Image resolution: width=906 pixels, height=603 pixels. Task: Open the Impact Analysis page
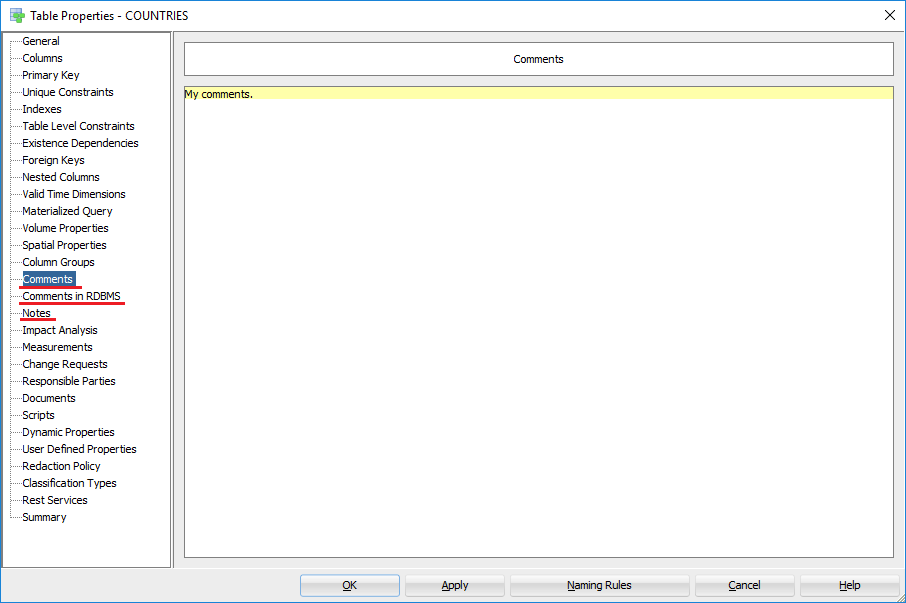[60, 330]
